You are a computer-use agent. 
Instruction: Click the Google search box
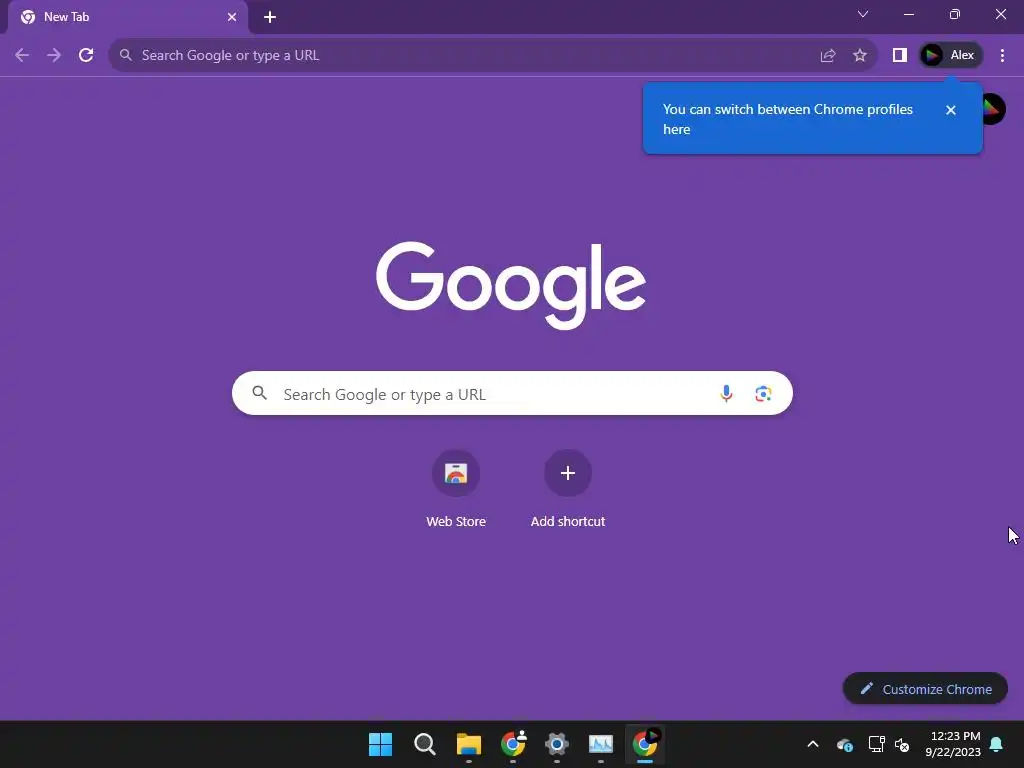(512, 393)
